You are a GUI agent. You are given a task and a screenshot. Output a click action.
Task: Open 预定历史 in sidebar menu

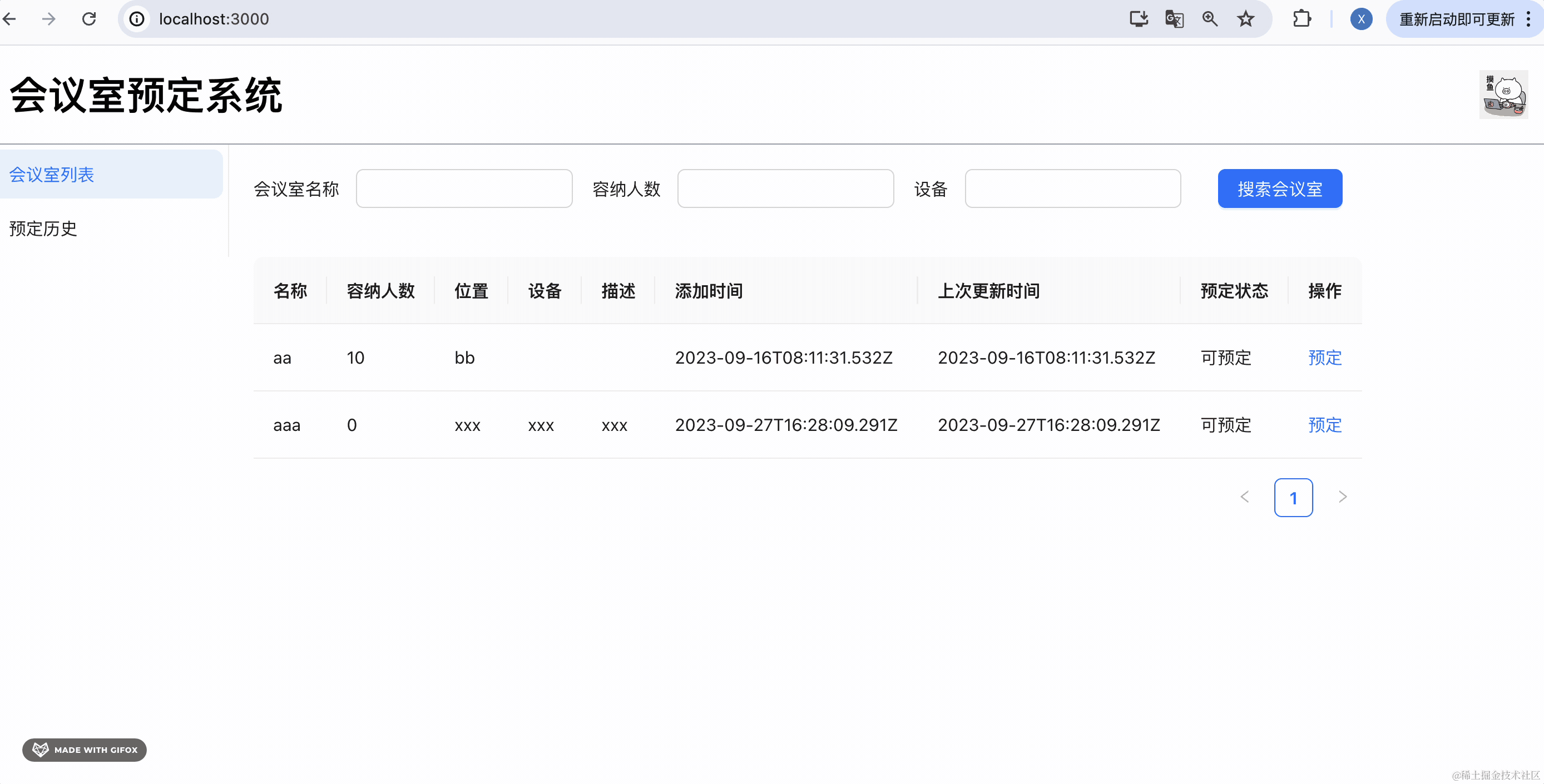(43, 229)
